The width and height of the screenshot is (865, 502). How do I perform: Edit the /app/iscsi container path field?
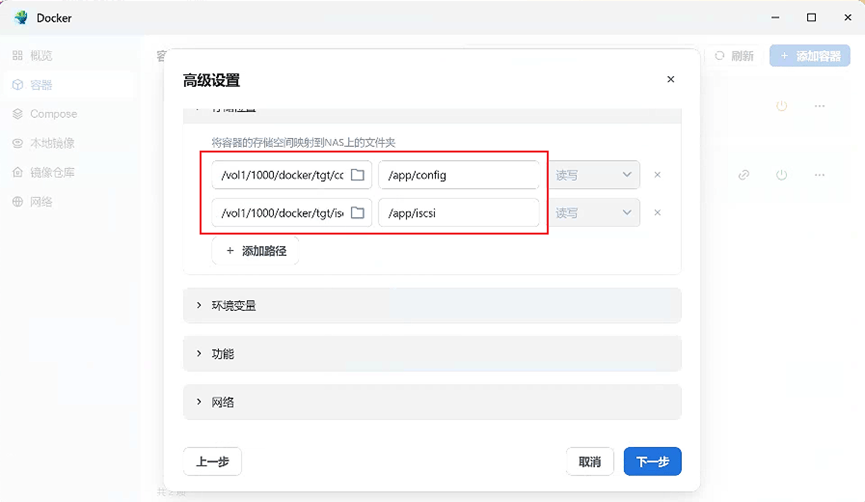click(458, 212)
